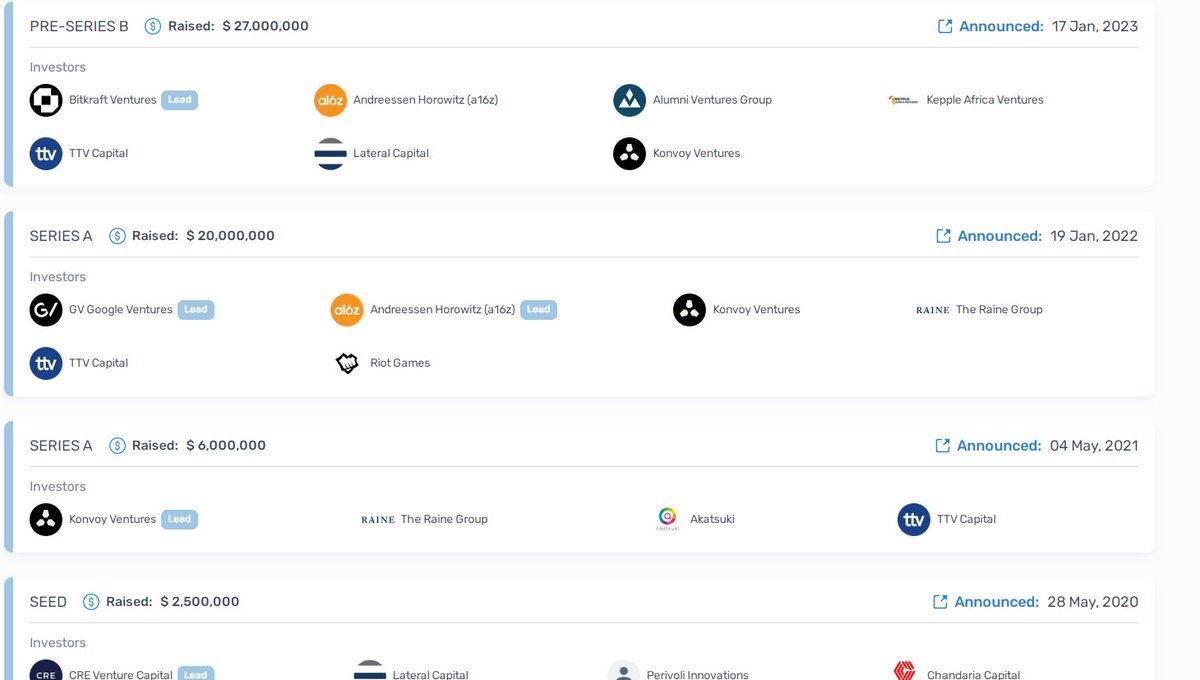Image resolution: width=1200 pixels, height=680 pixels.
Task: Click Alumni Ventures Group logo
Action: point(629,100)
